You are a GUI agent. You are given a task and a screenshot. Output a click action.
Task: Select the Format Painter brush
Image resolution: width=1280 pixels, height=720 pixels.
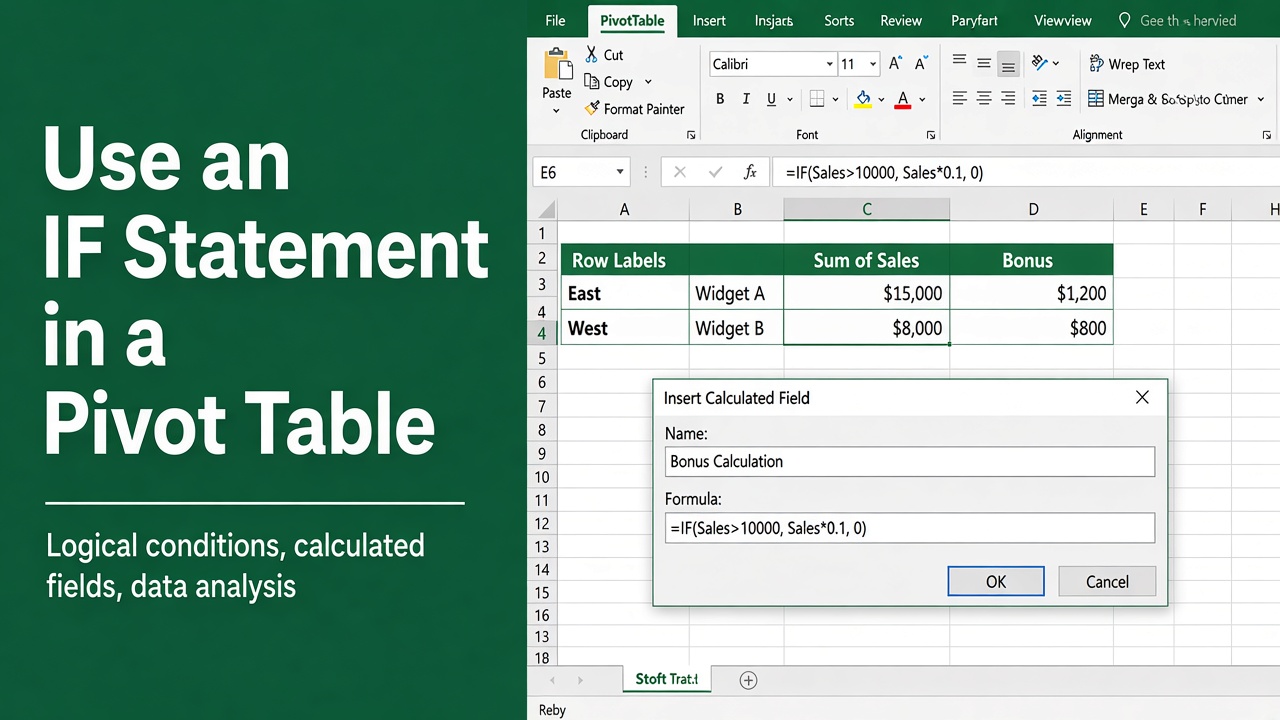click(x=591, y=108)
